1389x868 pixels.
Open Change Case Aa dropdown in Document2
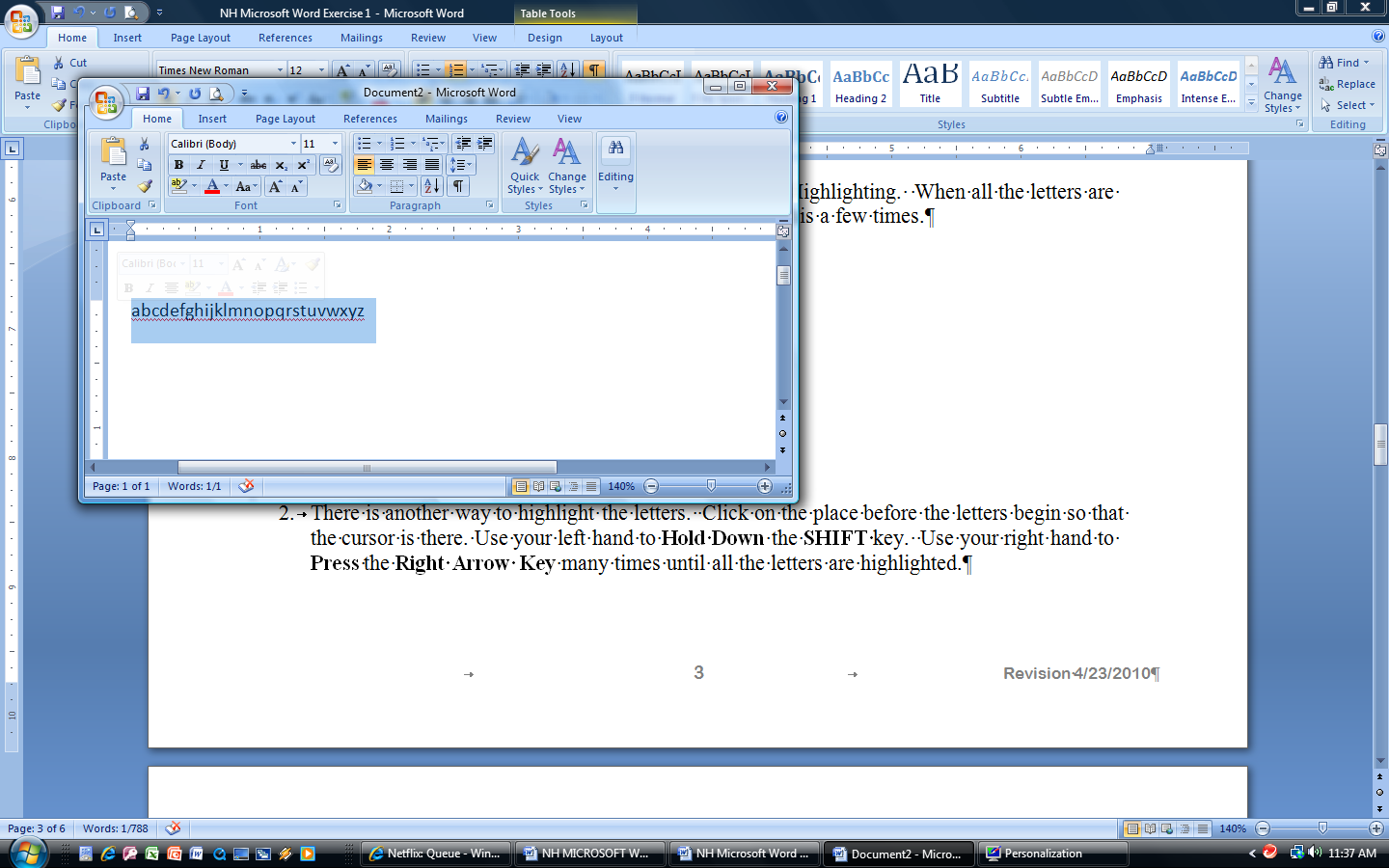pyautogui.click(x=246, y=186)
